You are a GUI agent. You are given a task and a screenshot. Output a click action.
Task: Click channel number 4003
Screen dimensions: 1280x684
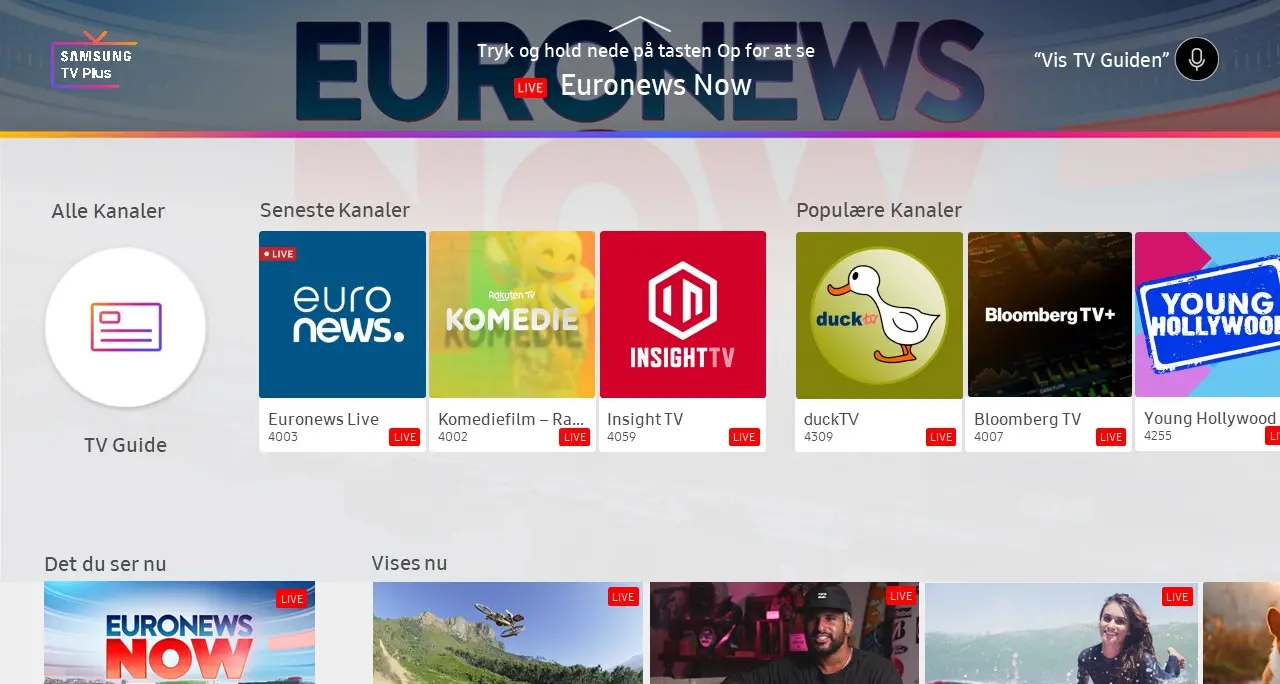pos(283,437)
